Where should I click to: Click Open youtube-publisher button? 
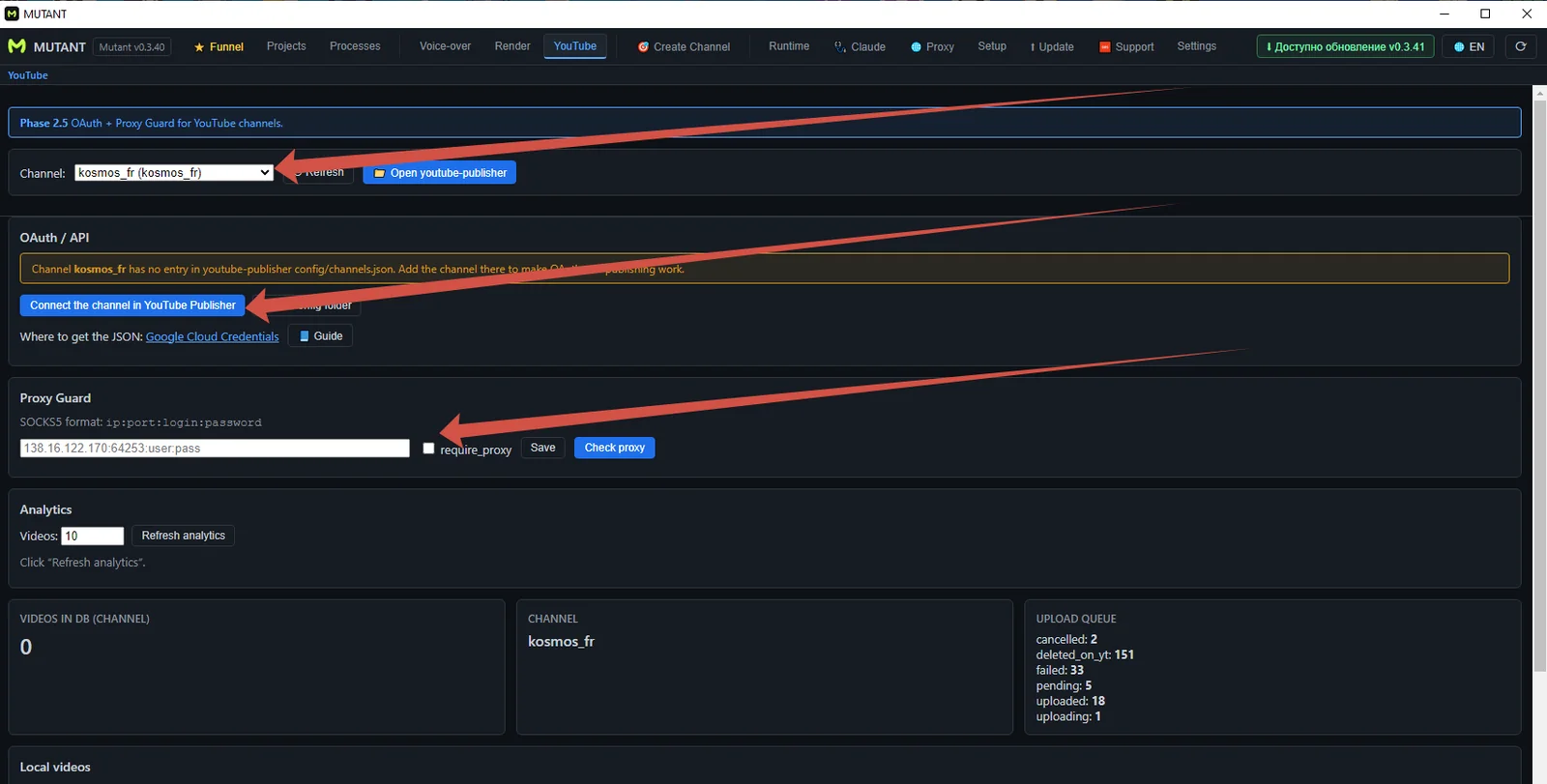[440, 173]
